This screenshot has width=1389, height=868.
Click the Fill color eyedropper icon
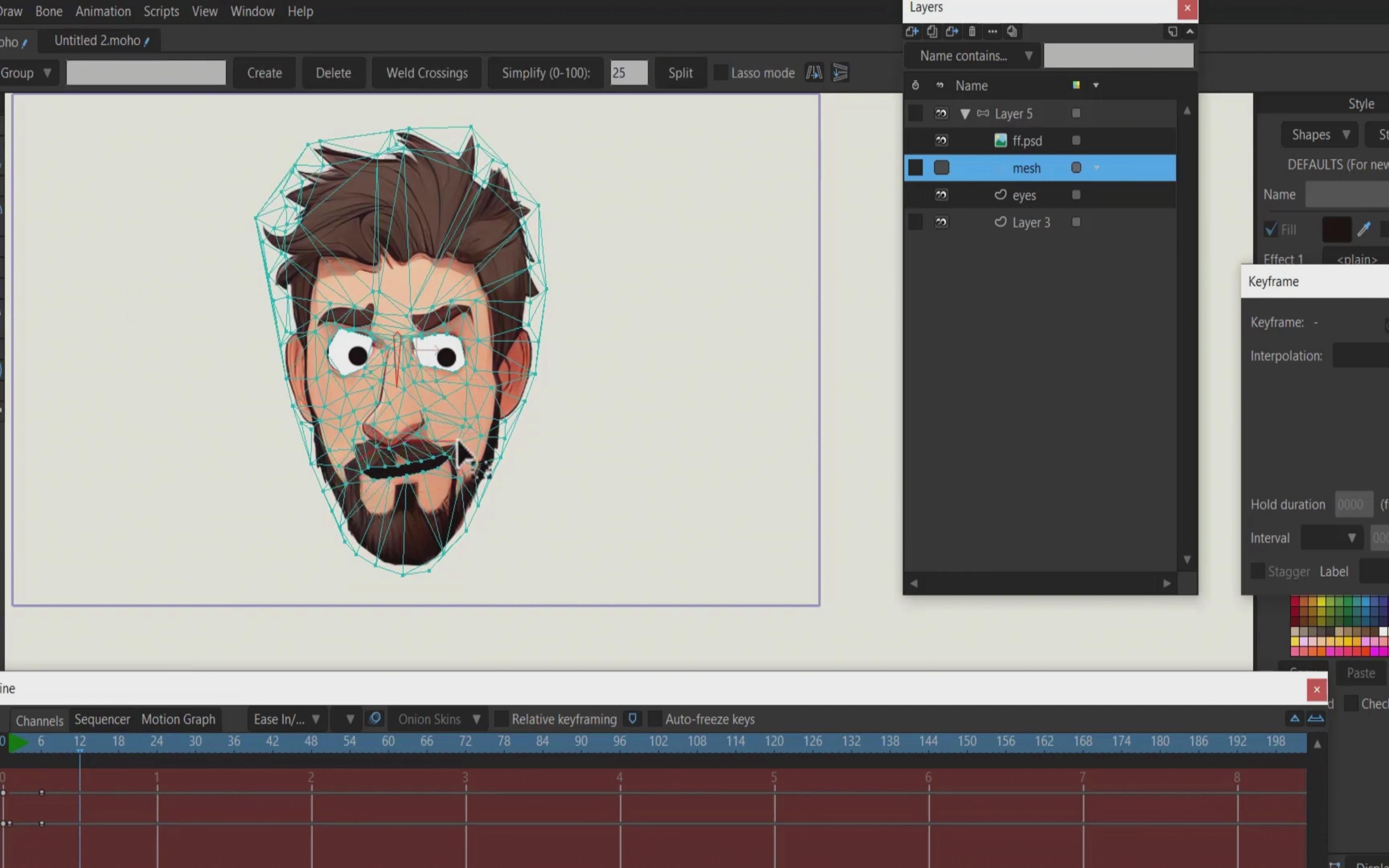1364,229
